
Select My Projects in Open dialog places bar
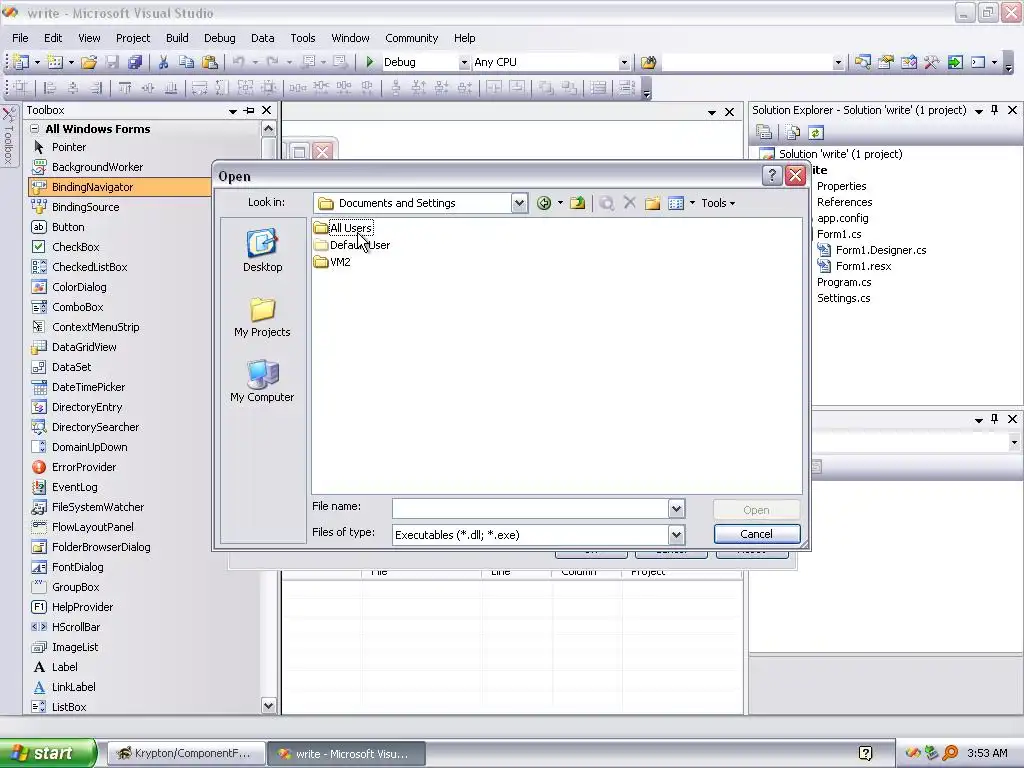point(263,317)
